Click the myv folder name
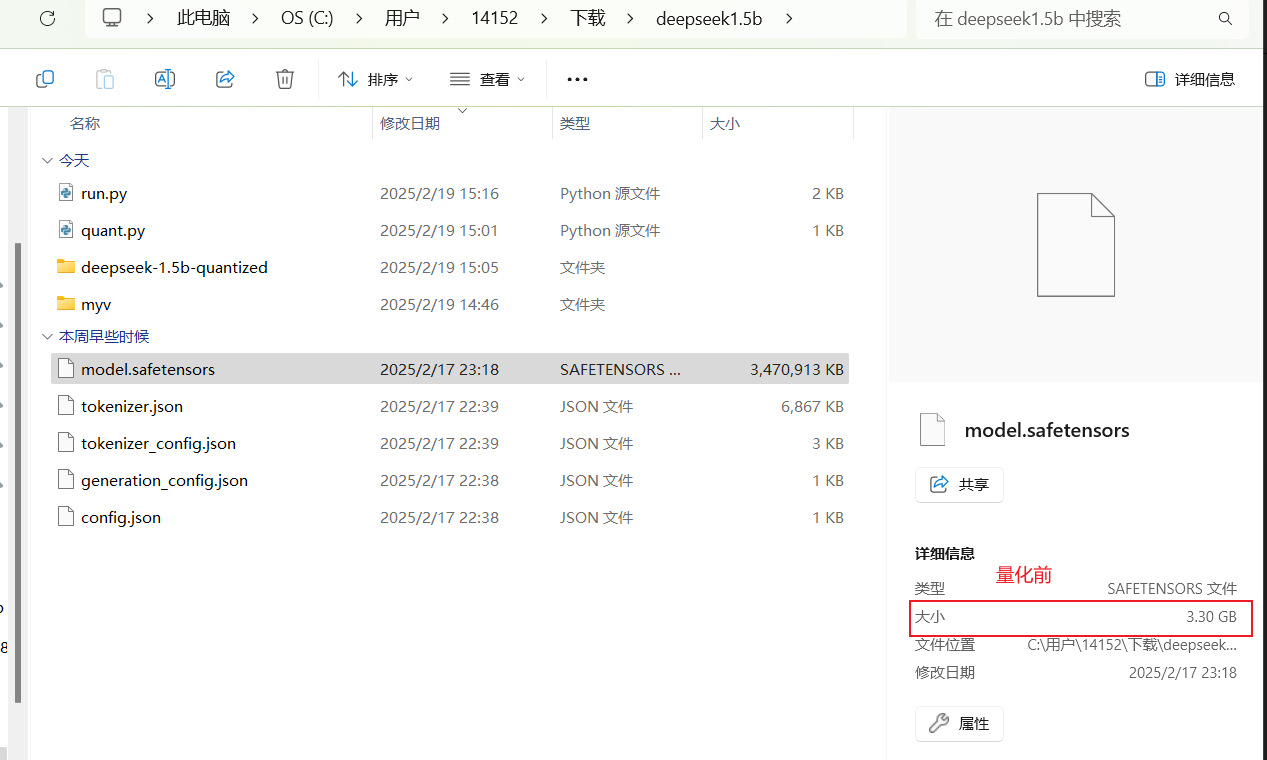 click(x=96, y=305)
